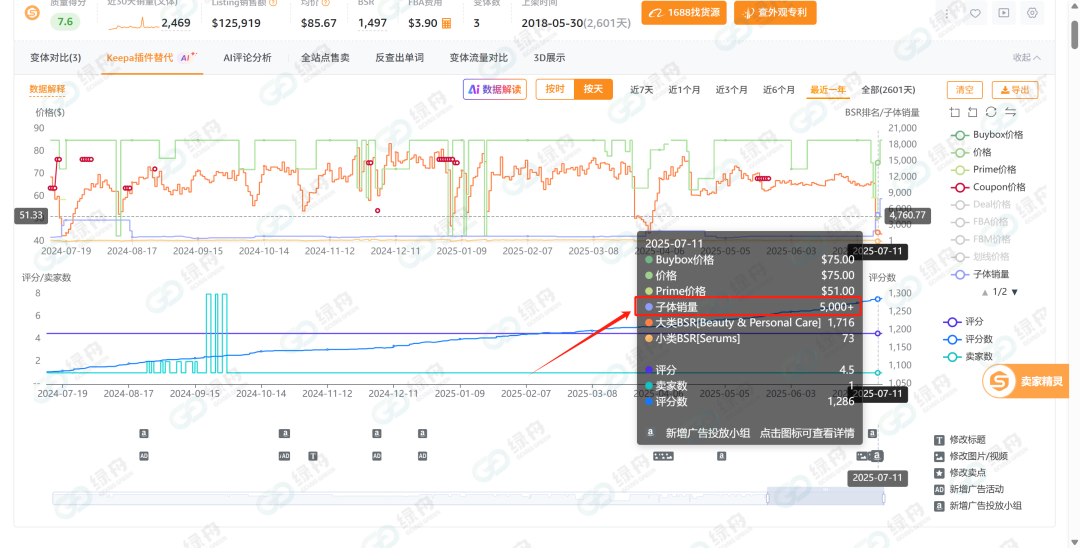Screen dimensions: 1080x548
Task: Select the 近6个月 time range
Action: tap(779, 90)
